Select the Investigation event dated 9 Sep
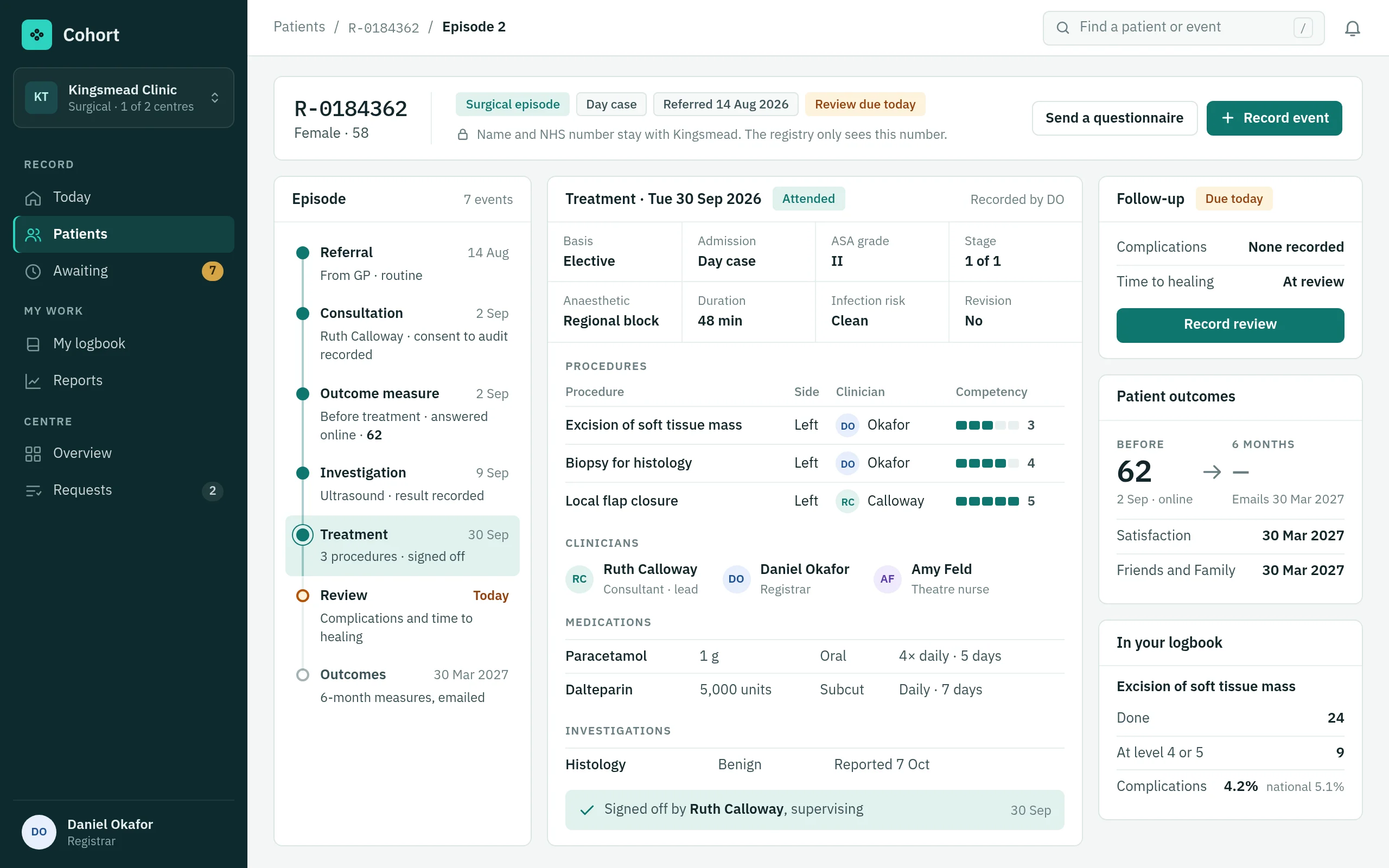1389x868 pixels. [403, 484]
